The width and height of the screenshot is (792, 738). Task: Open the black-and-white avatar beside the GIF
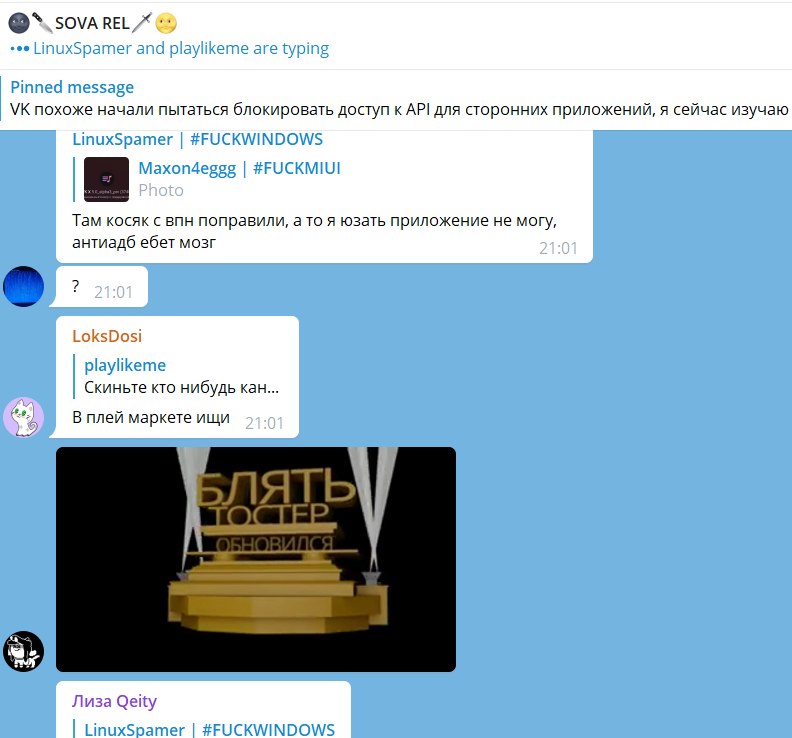(x=23, y=651)
